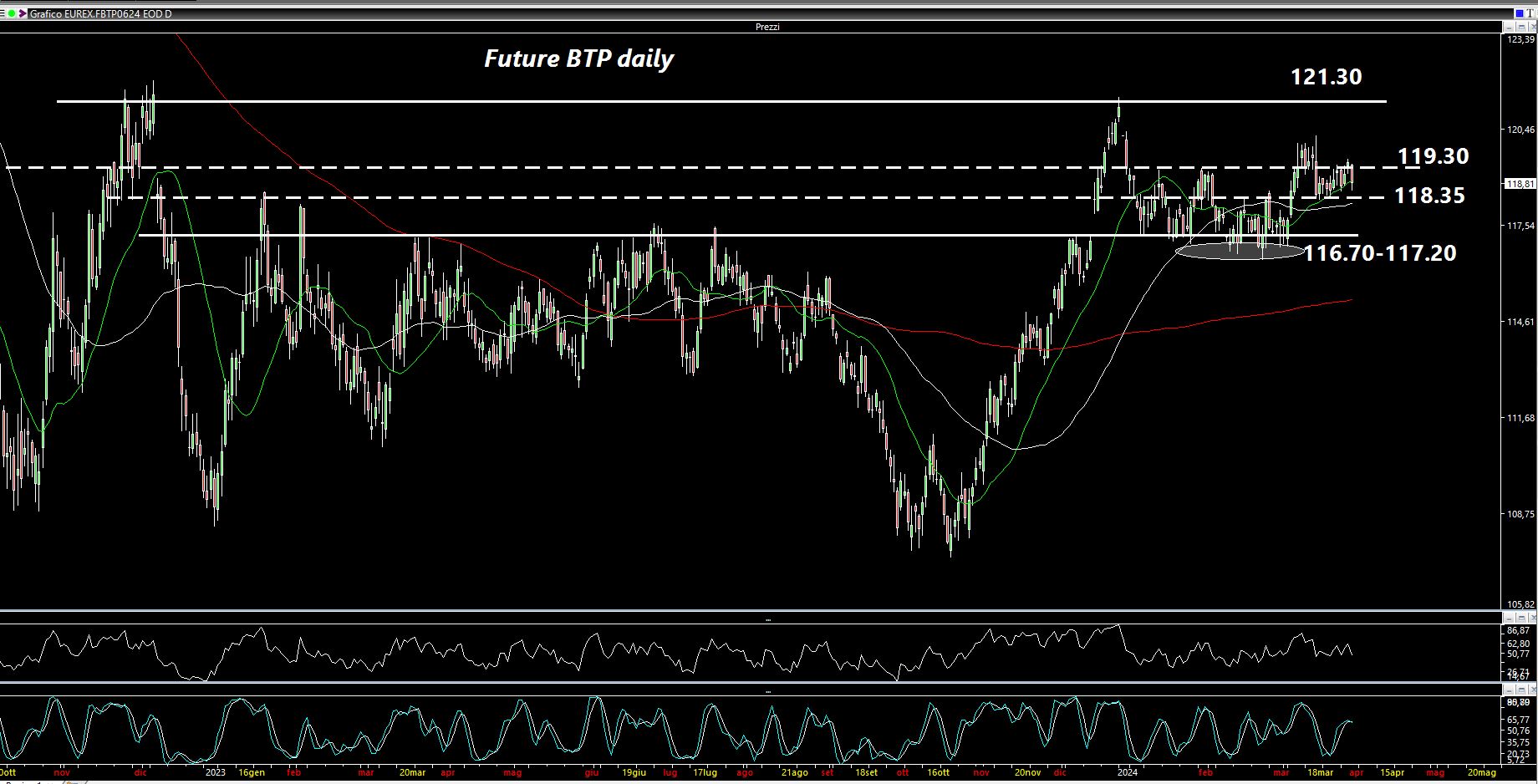This screenshot has width=1538, height=784.
Task: Select the T text tool icon
Action: pos(1530,14)
